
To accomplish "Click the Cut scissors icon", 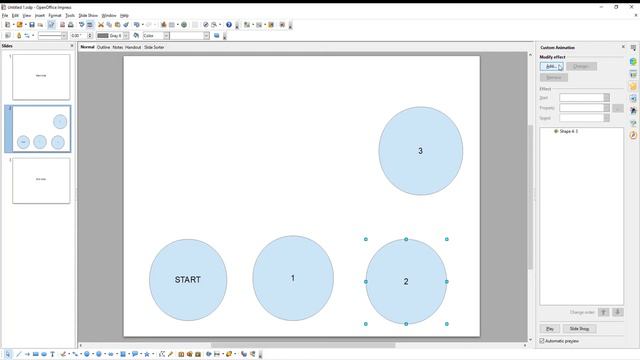I will 101,25.
